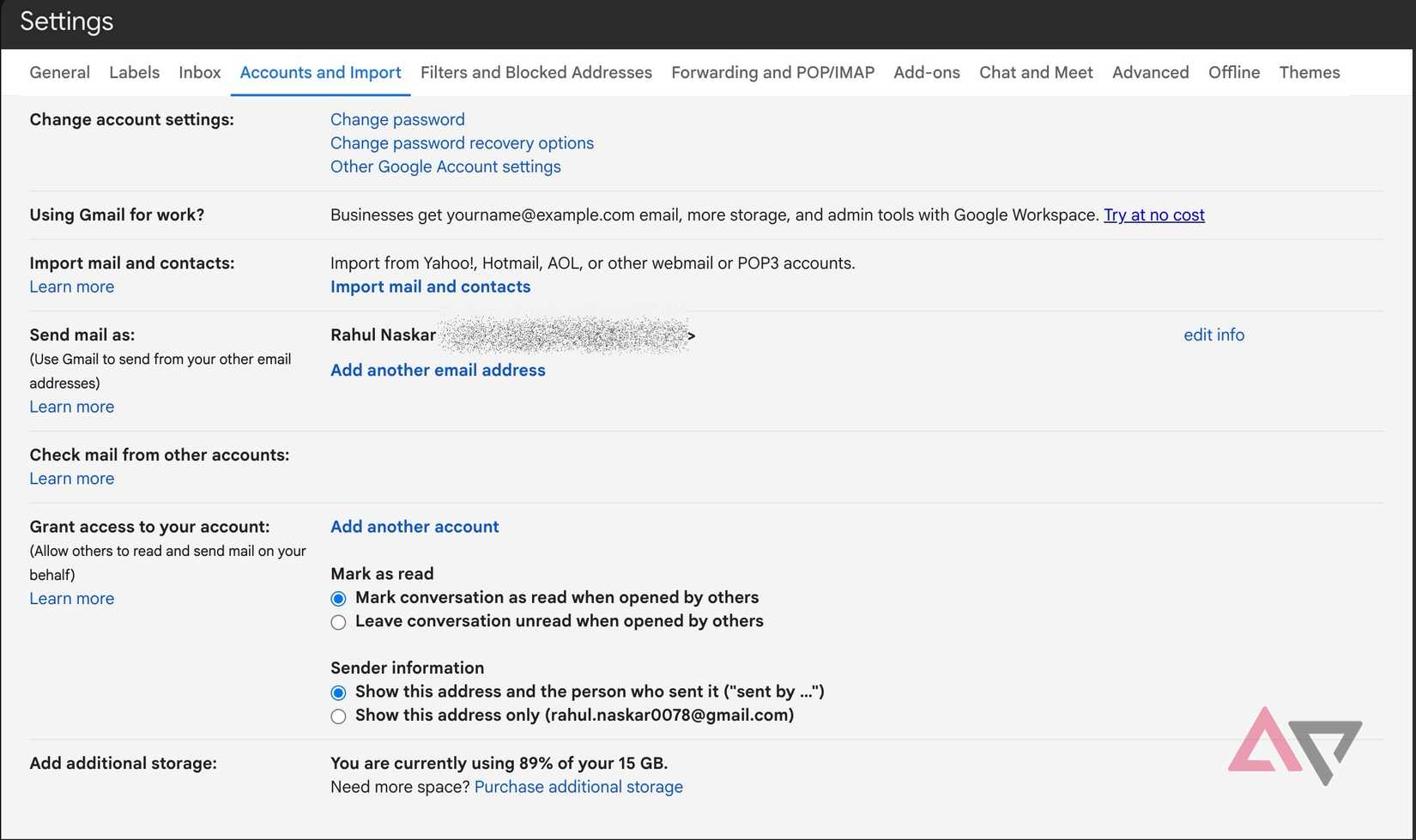
Task: Go to the Advanced tab
Action: tap(1150, 73)
